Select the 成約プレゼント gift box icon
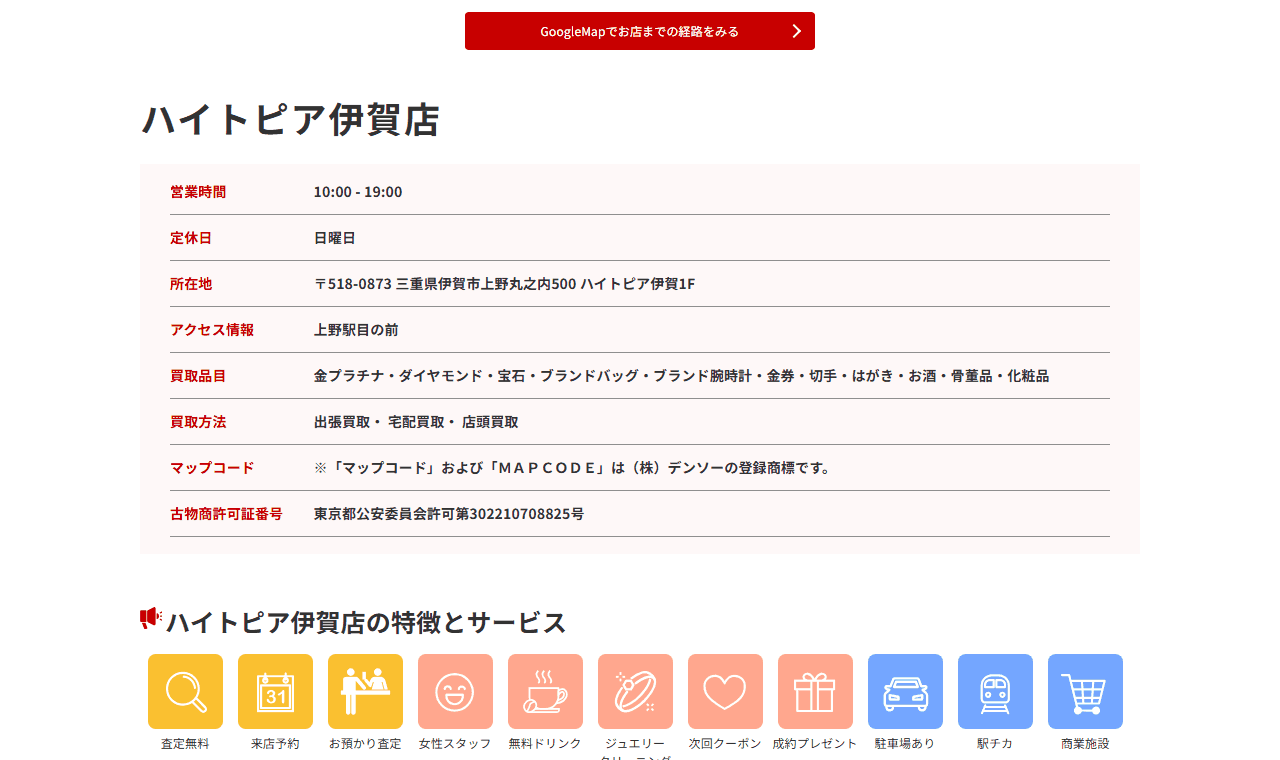 pyautogui.click(x=815, y=691)
